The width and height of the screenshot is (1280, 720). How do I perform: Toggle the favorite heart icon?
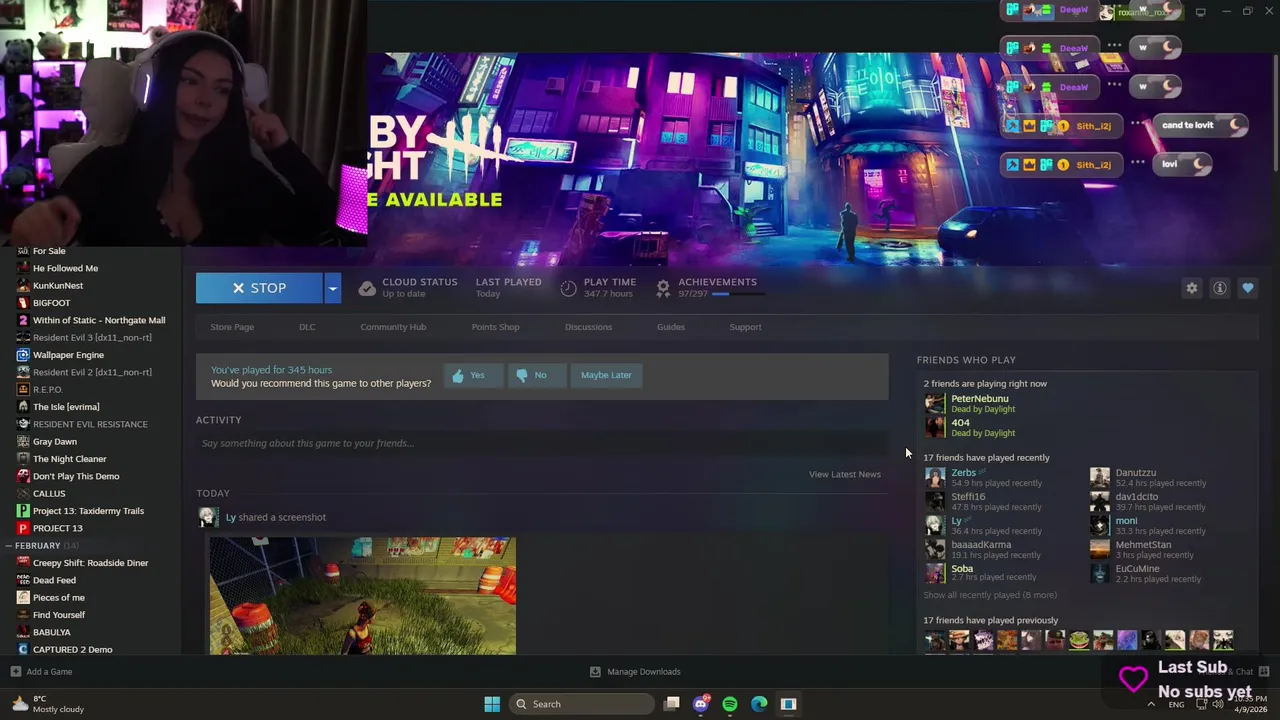pos(1248,288)
